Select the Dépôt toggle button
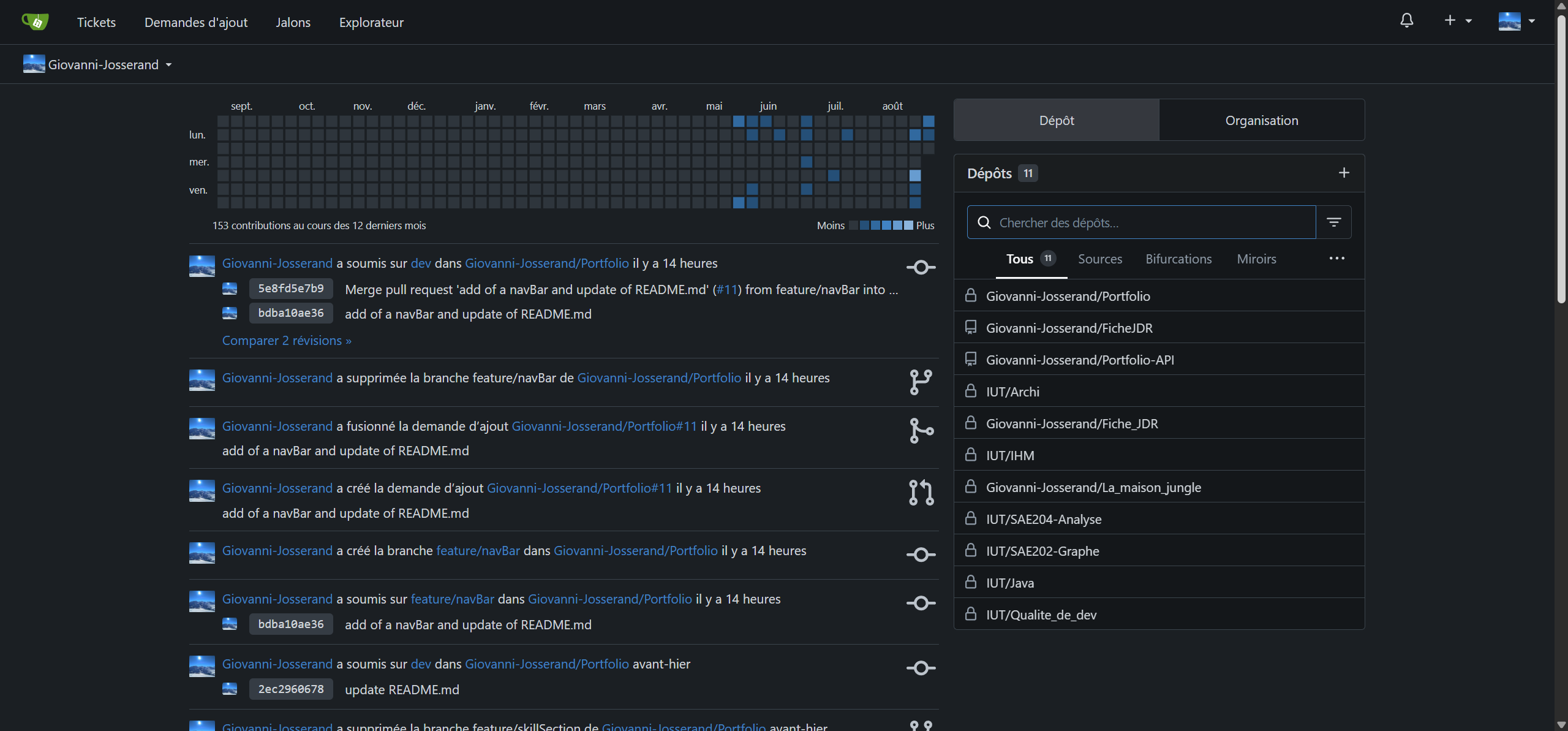The width and height of the screenshot is (1568, 731). pyautogui.click(x=1056, y=120)
